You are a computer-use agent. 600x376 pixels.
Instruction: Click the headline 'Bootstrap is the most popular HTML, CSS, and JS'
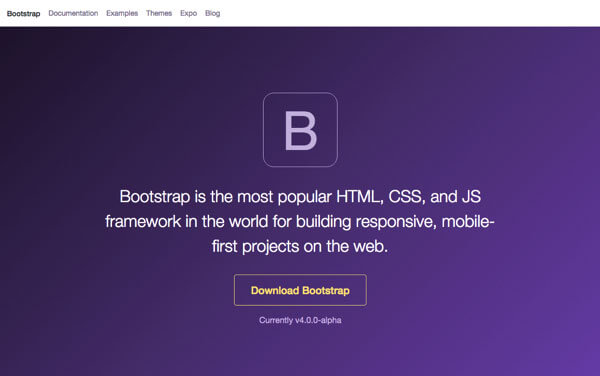tap(300, 197)
